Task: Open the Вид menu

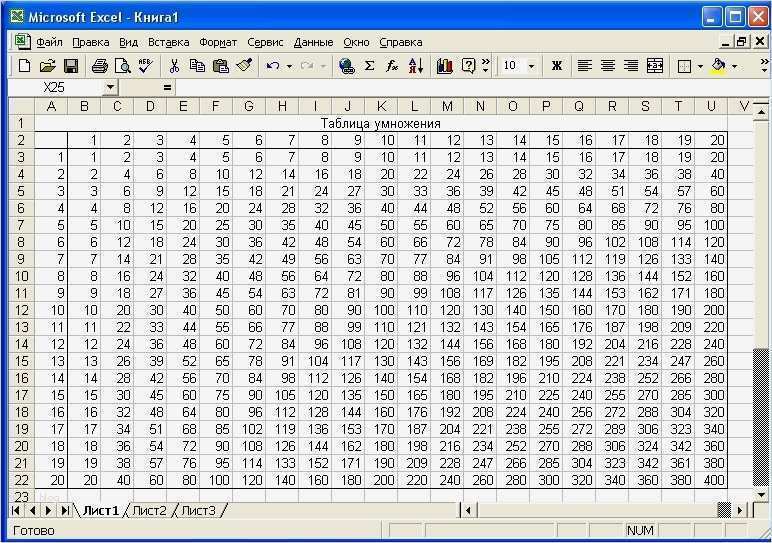Action: (129, 42)
